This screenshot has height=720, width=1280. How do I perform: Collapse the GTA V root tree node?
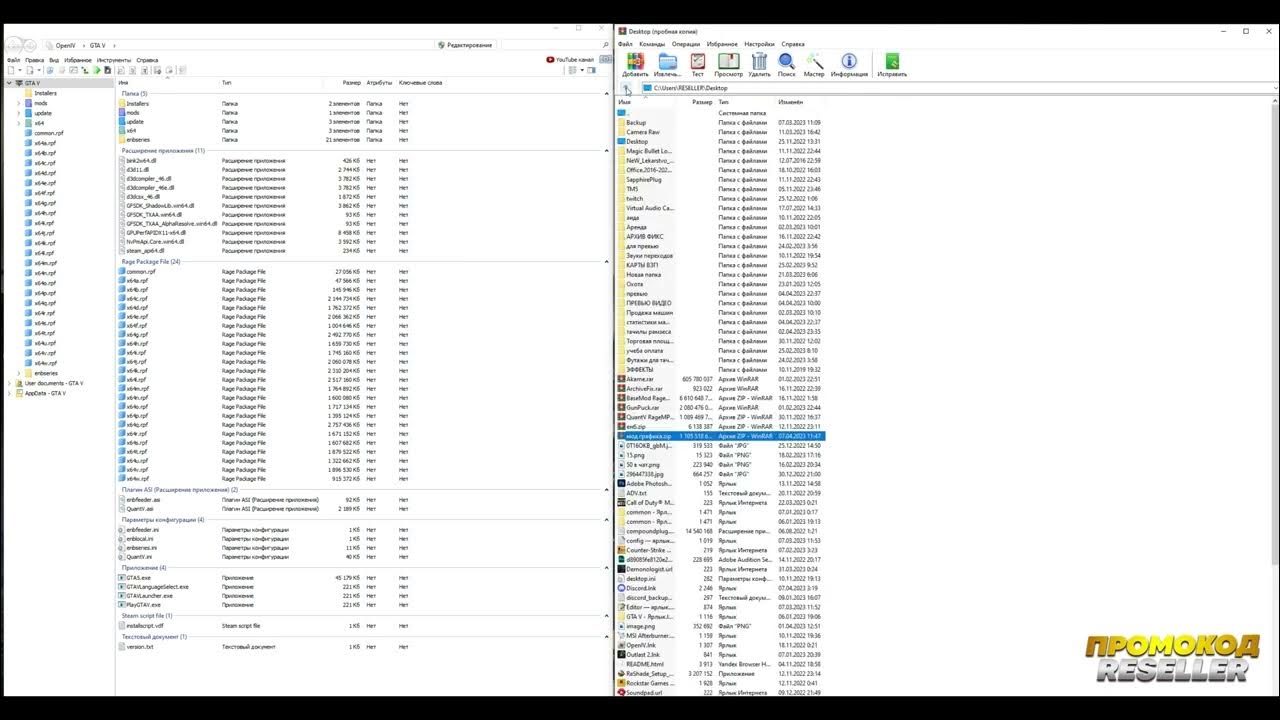[x=9, y=83]
